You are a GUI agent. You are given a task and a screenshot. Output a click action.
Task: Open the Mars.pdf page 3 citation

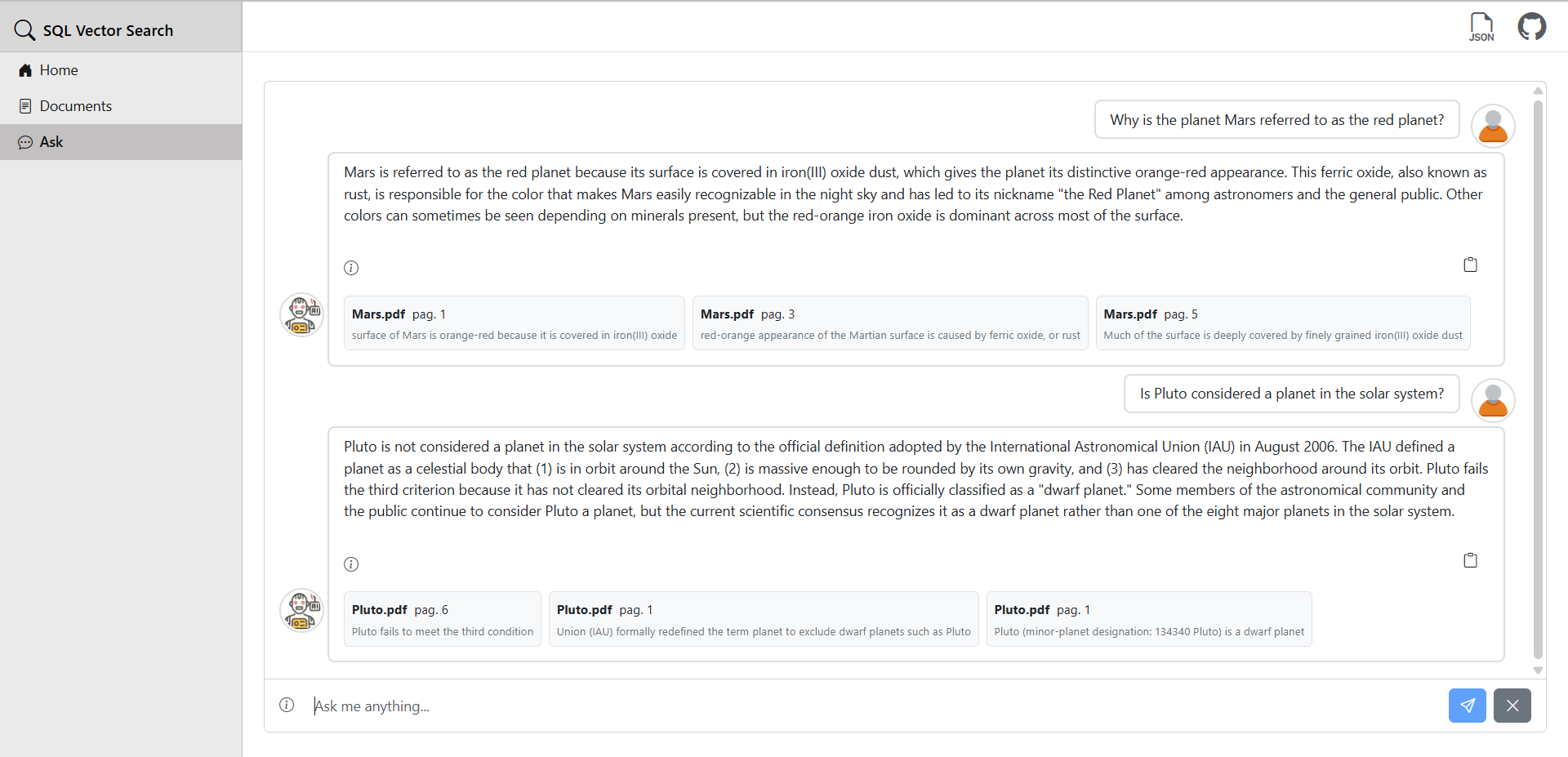pyautogui.click(x=889, y=323)
